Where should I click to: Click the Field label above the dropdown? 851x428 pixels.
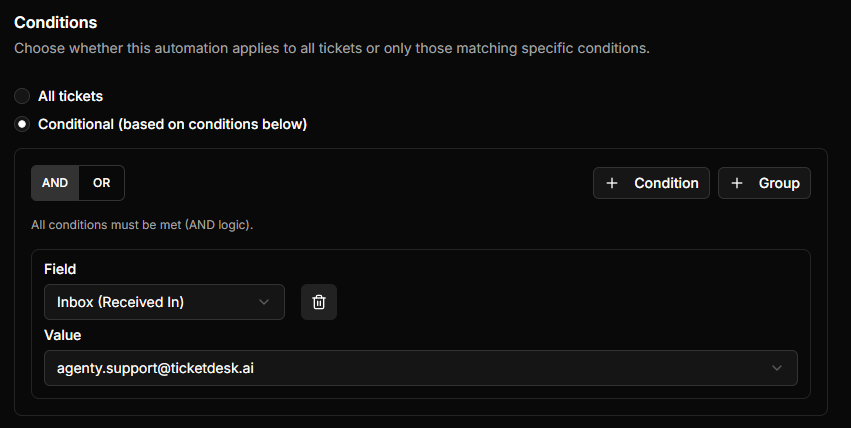[x=60, y=269]
